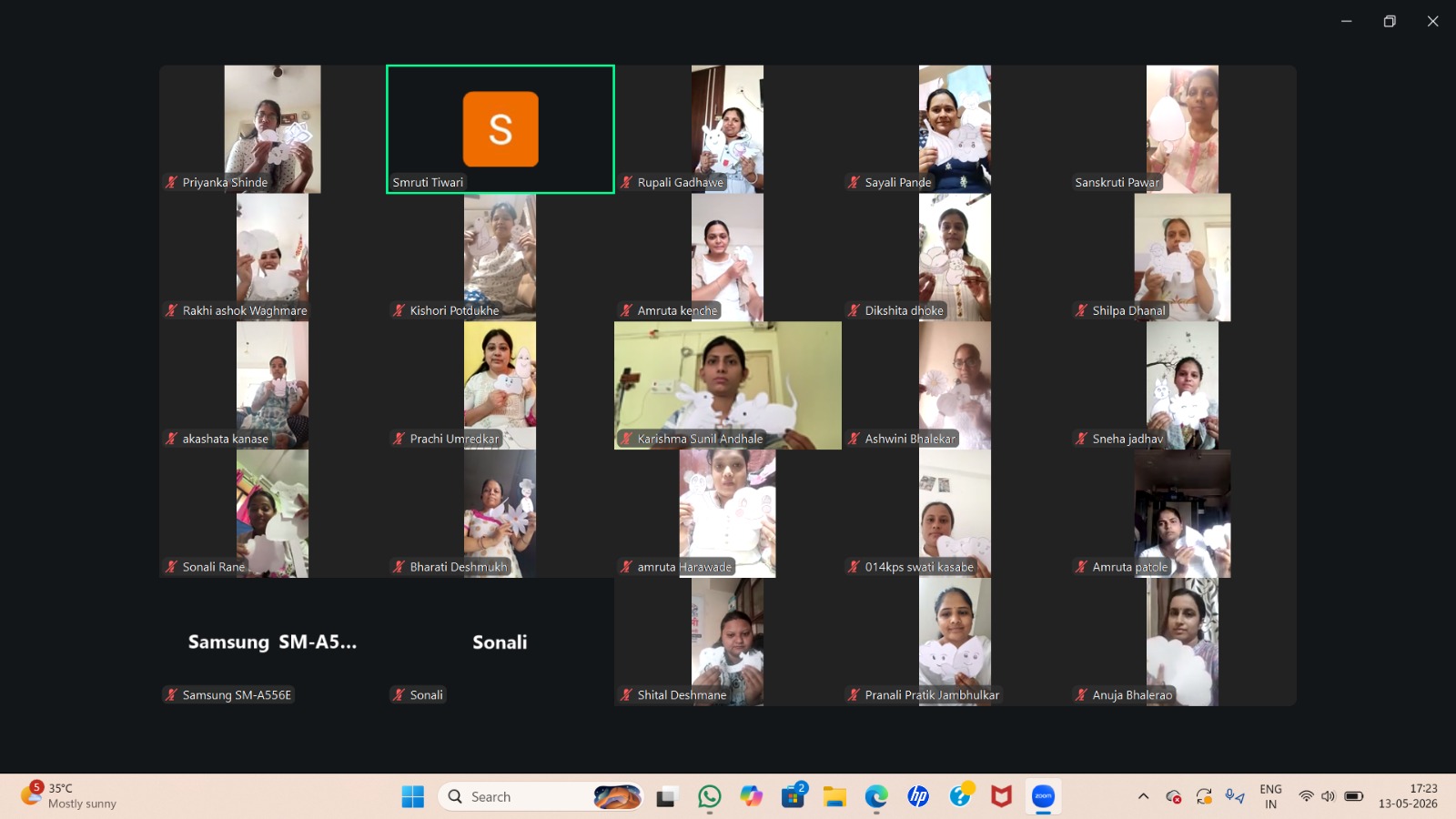Click the muted mic icon next to Sonali
This screenshot has width=1456, height=819.
tap(399, 694)
